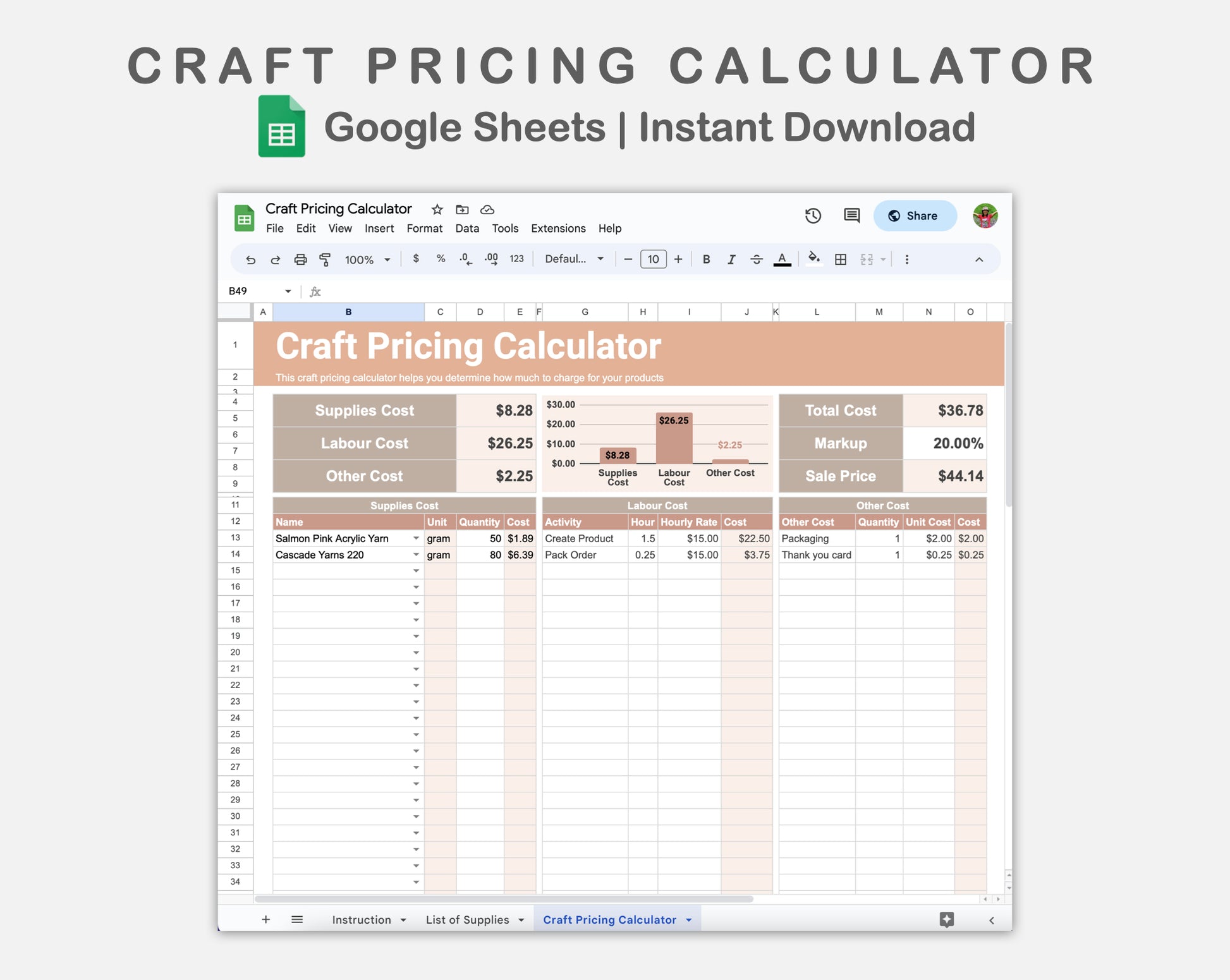The image size is (1230, 980).
Task: Click the borders icon
Action: 840,260
